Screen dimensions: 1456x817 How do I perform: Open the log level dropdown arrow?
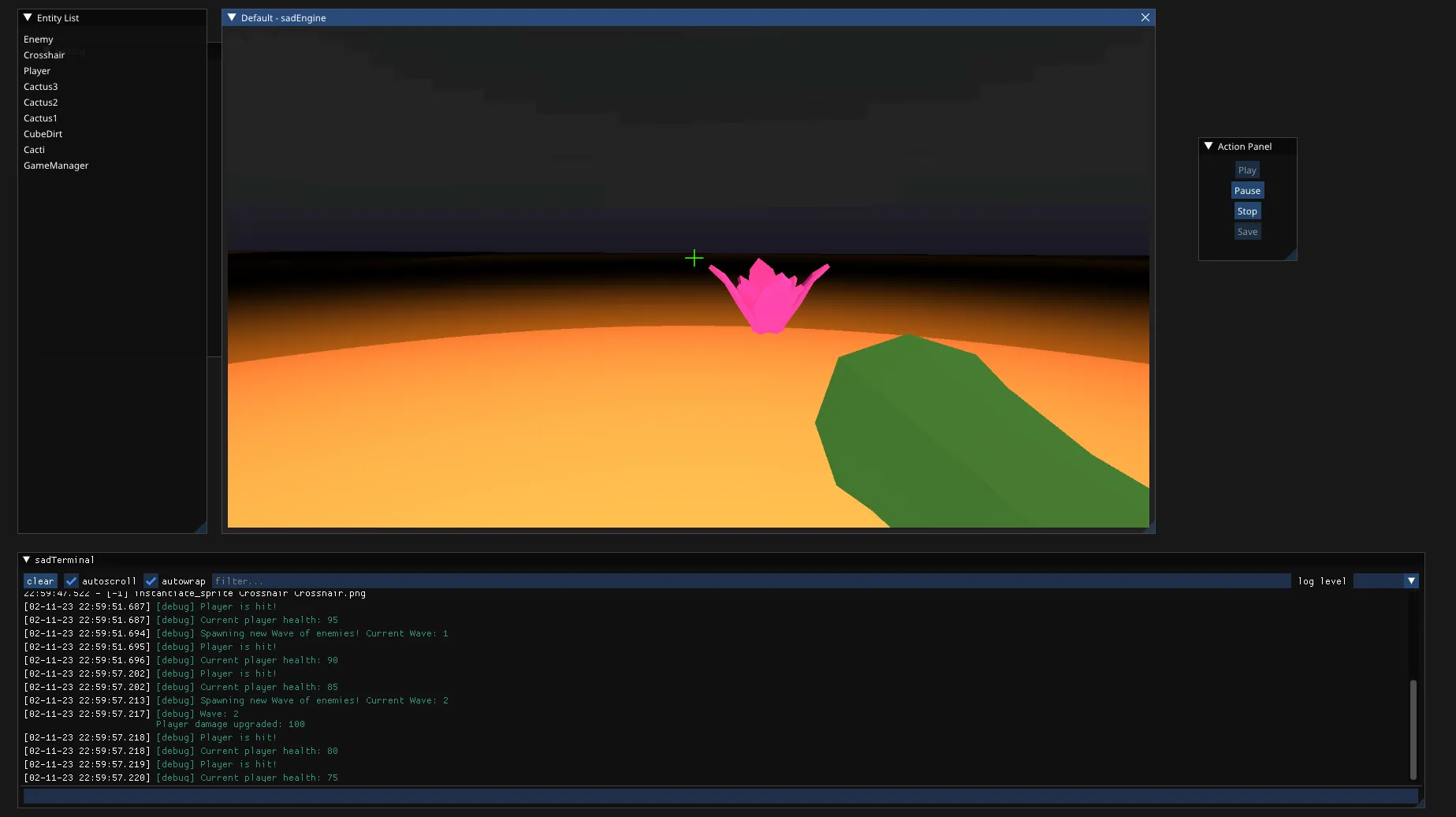[1411, 581]
